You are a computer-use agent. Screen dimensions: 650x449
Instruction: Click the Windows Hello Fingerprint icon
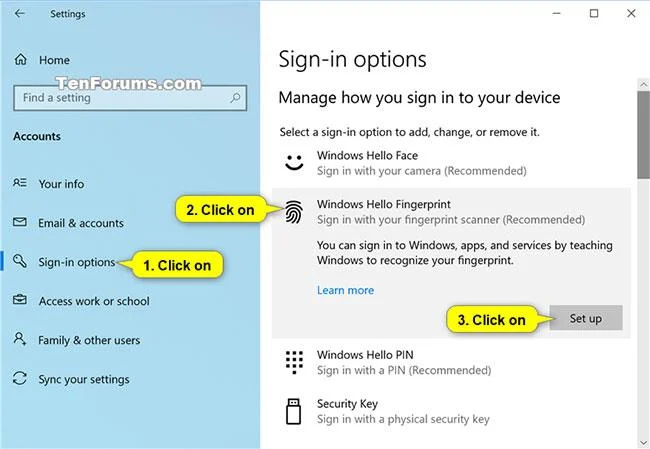pyautogui.click(x=294, y=212)
